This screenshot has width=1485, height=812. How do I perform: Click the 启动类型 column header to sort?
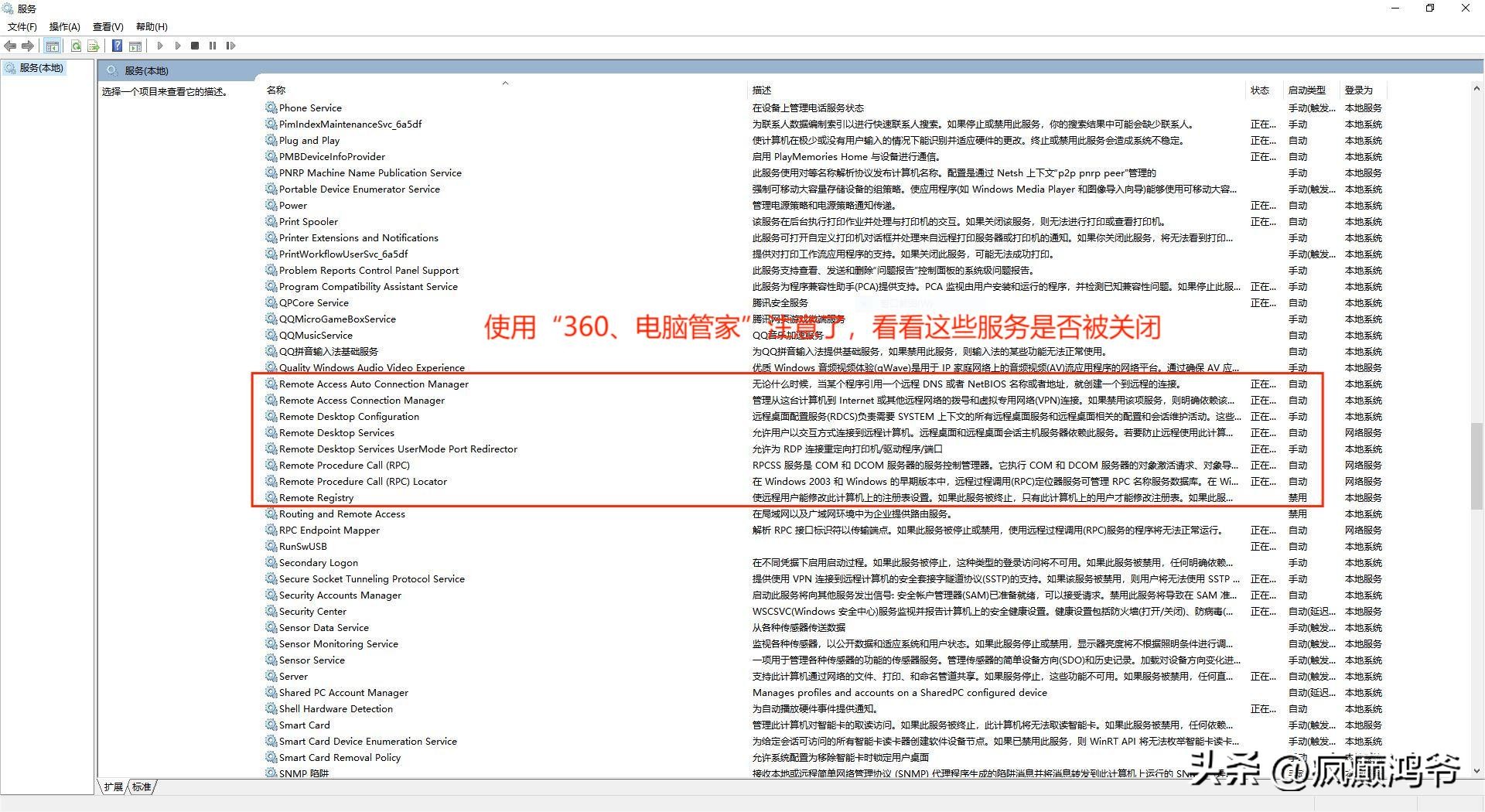1307,90
